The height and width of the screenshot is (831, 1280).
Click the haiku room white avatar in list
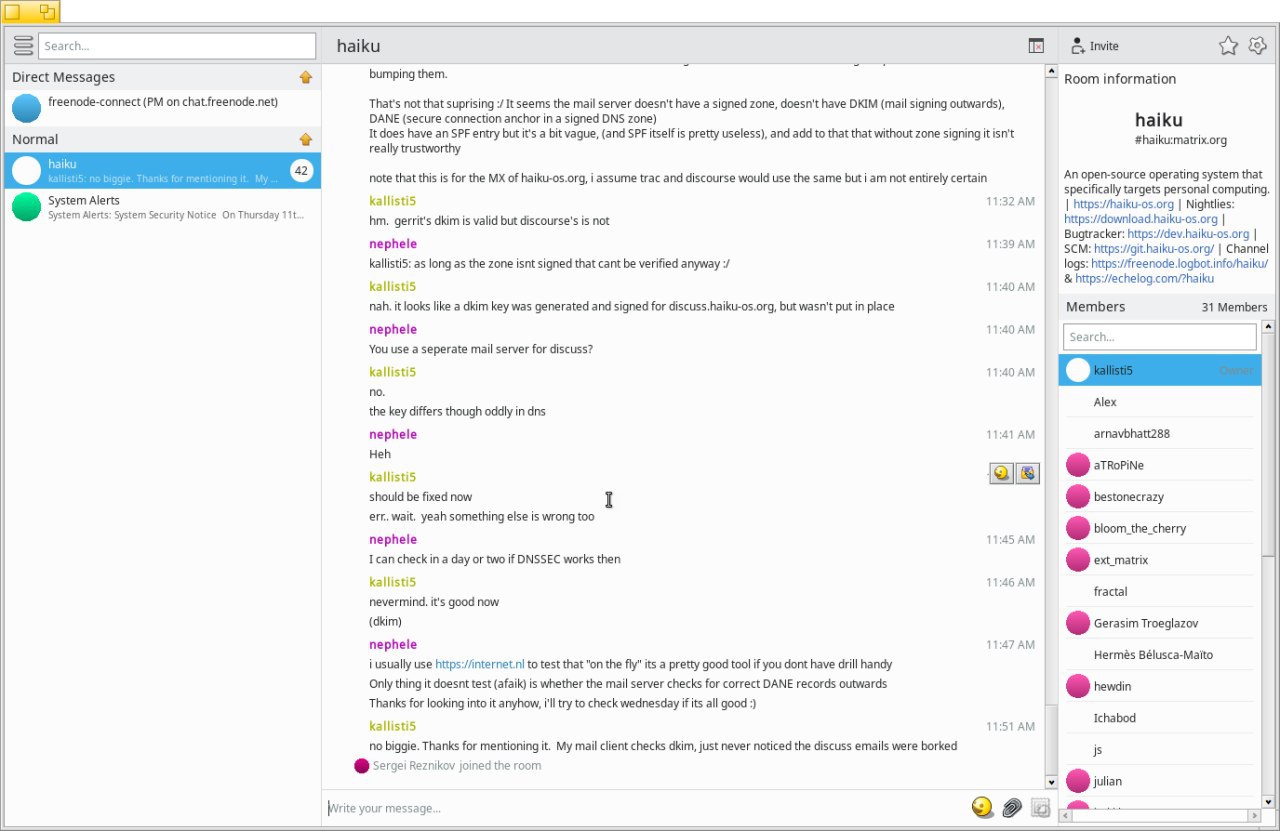26,170
